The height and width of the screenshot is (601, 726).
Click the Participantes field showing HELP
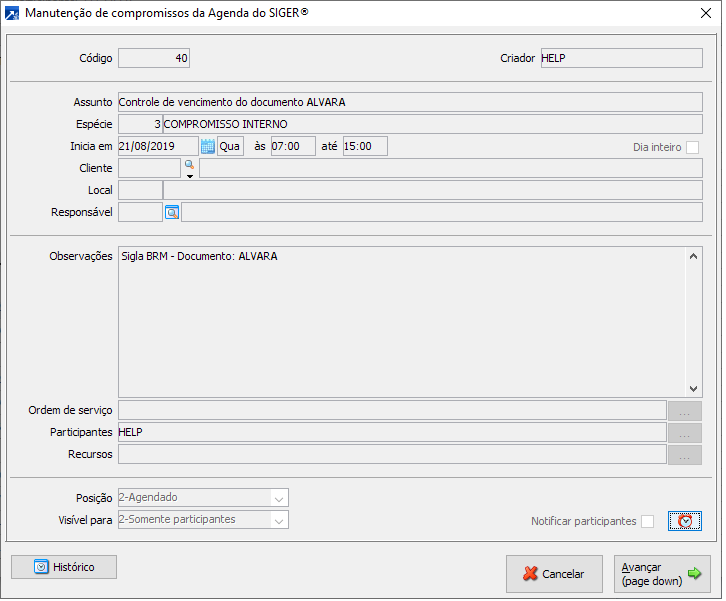point(392,433)
